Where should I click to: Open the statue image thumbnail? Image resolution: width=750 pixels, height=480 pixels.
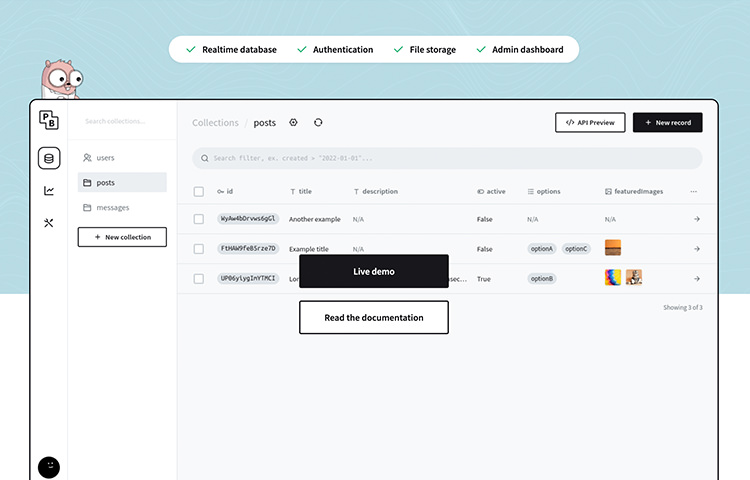tap(634, 277)
